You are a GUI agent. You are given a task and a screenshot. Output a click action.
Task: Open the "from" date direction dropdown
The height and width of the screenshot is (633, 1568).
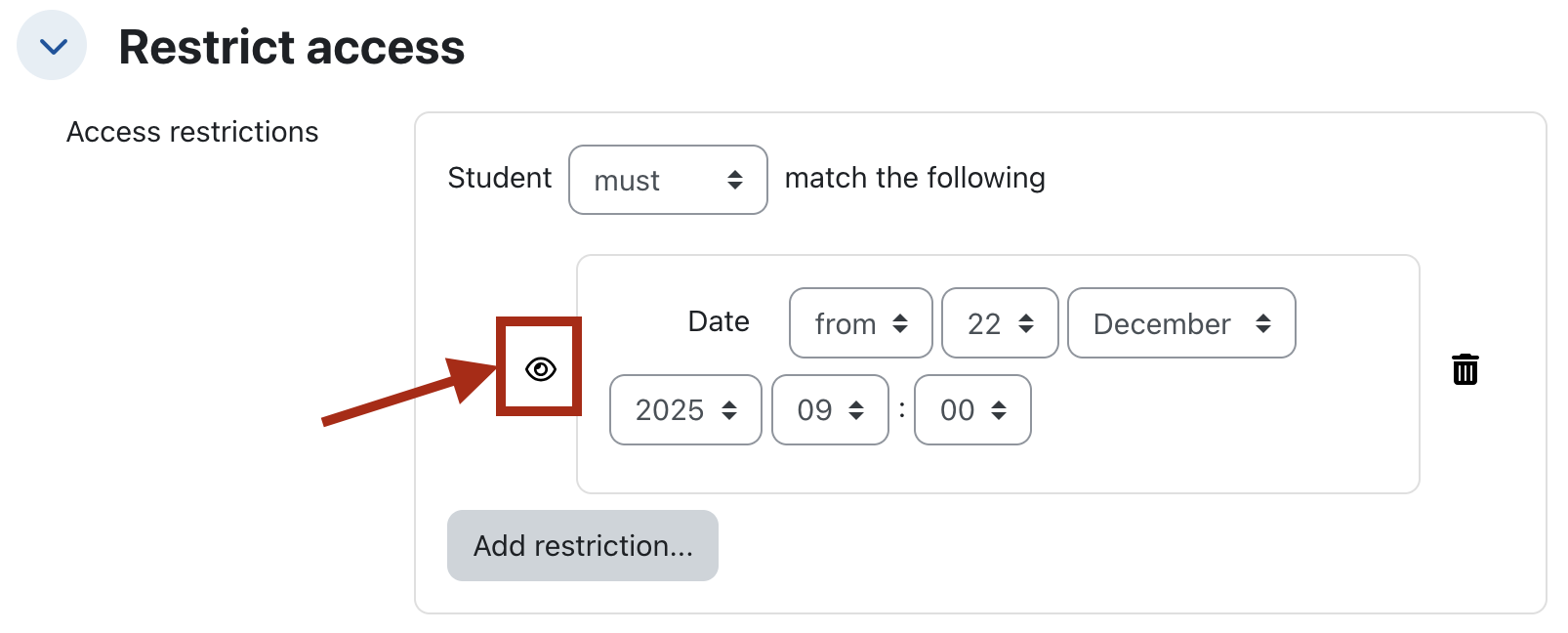(x=860, y=323)
